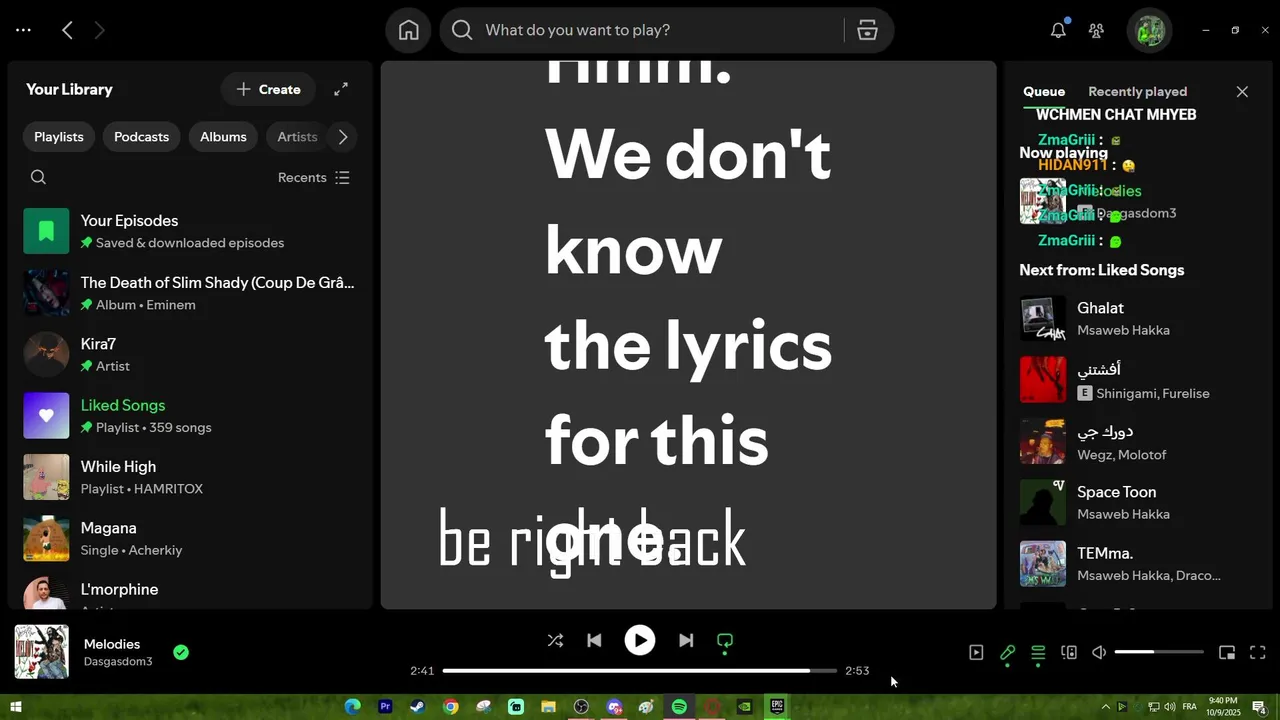
Task: Open Epic Games Launcher from taskbar
Action: 777,707
